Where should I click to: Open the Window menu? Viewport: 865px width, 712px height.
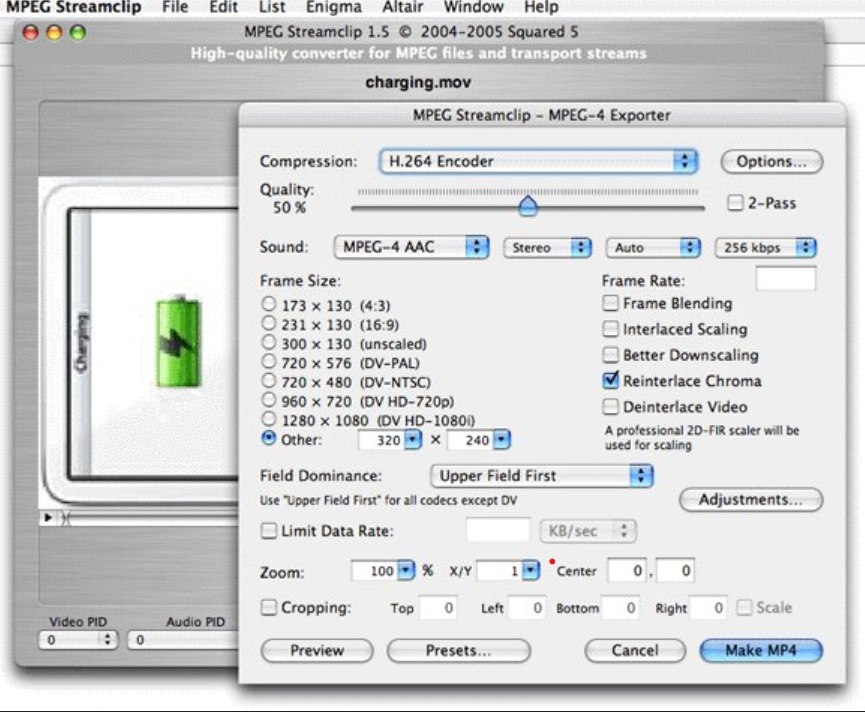point(473,7)
